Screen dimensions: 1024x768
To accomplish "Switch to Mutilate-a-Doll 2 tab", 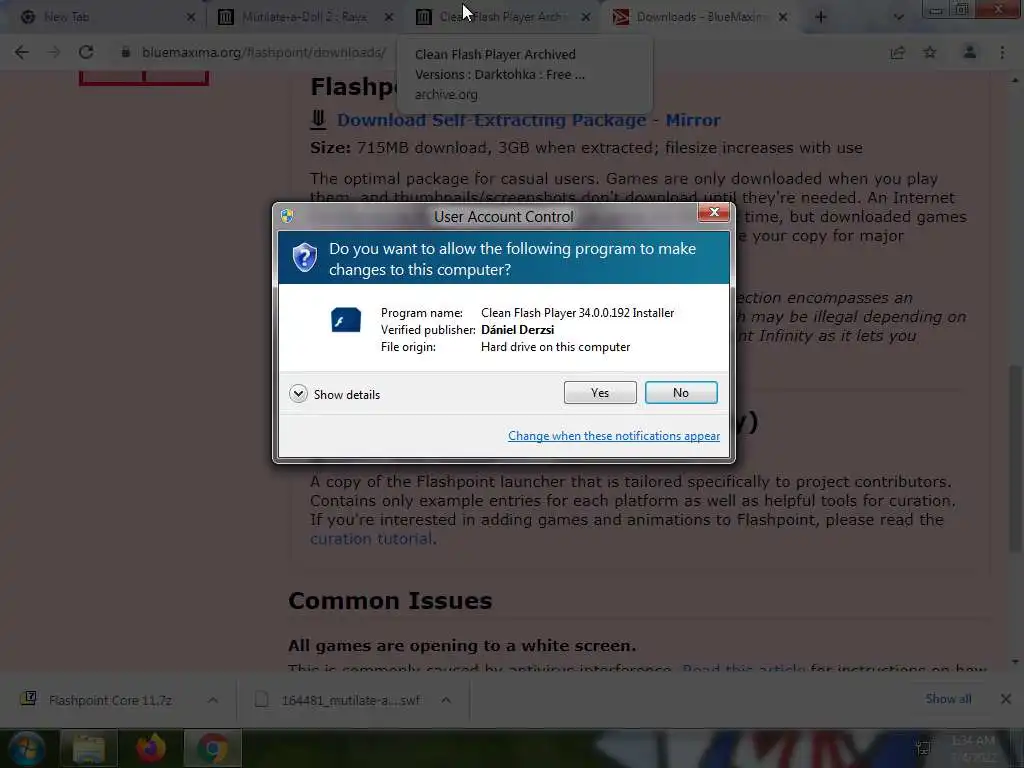I will pyautogui.click(x=304, y=17).
